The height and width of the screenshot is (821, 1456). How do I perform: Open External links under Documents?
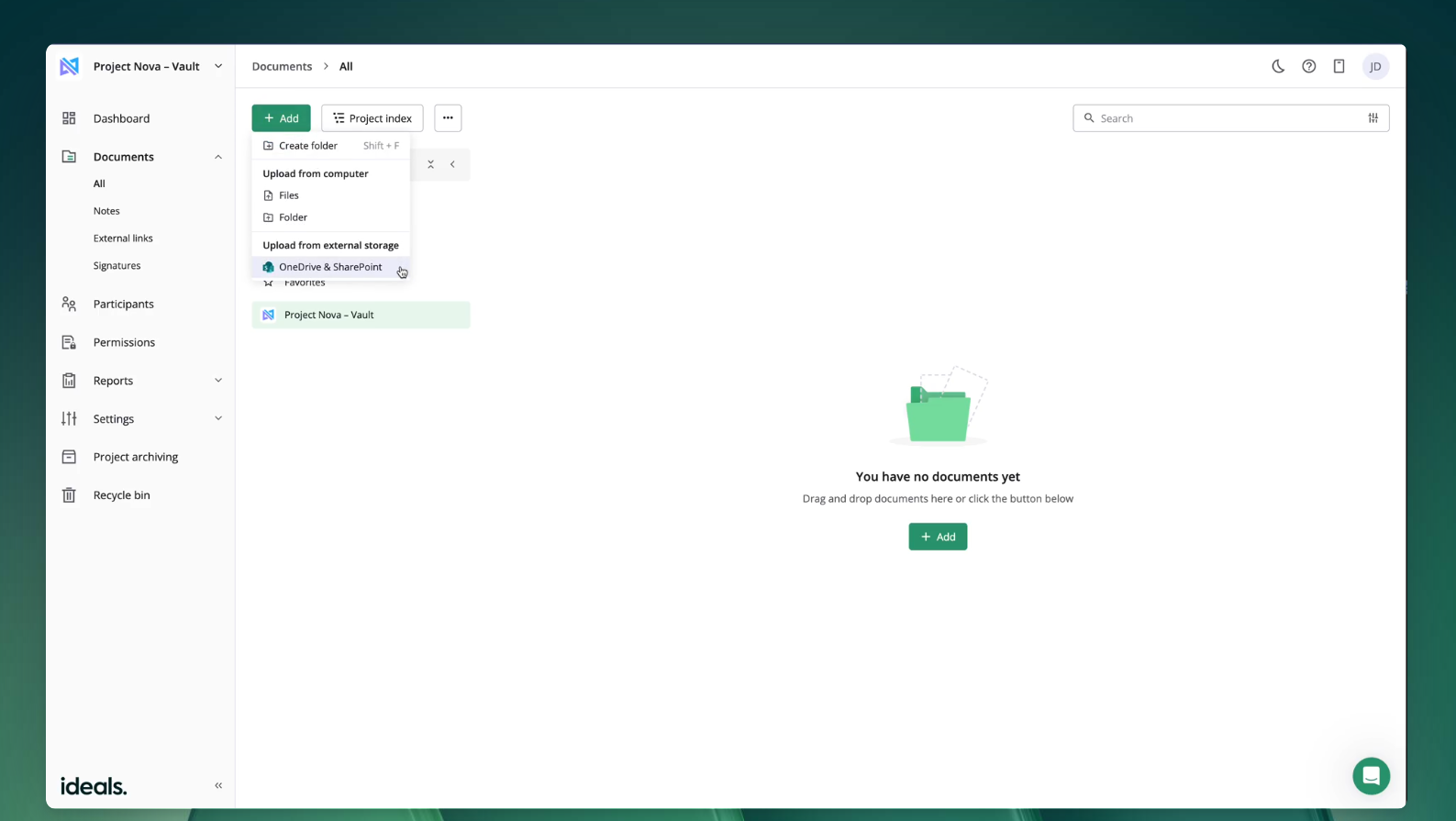tap(123, 239)
